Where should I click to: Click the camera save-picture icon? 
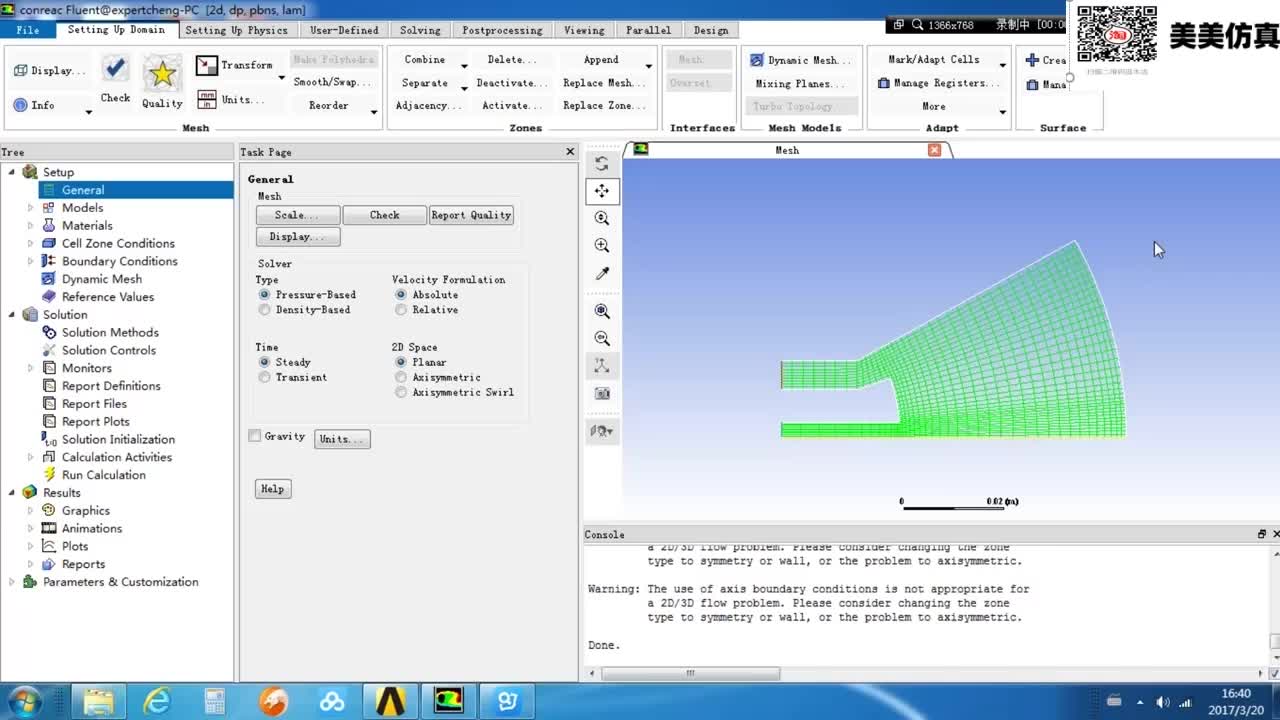point(602,393)
